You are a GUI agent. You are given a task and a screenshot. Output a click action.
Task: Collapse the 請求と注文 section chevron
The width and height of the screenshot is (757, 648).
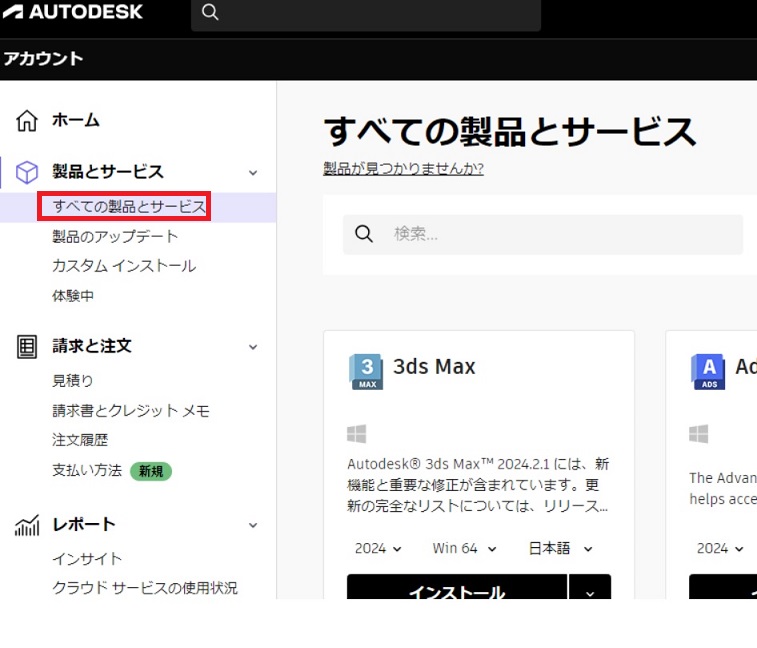pos(253,347)
